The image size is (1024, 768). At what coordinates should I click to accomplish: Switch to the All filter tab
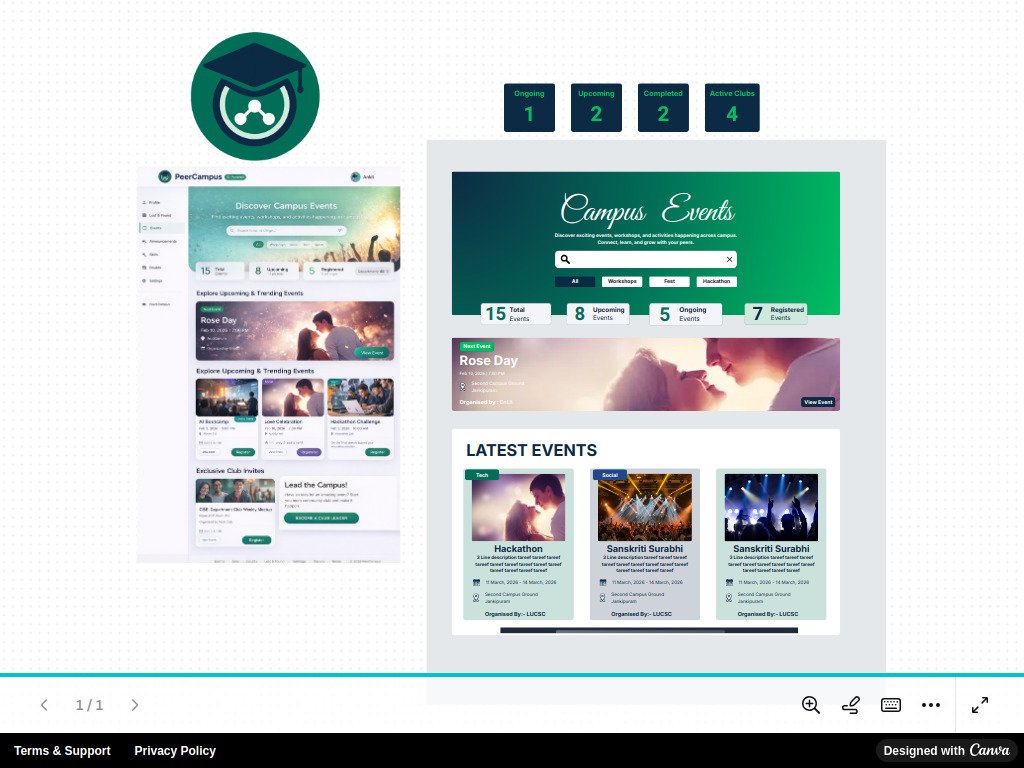(574, 281)
